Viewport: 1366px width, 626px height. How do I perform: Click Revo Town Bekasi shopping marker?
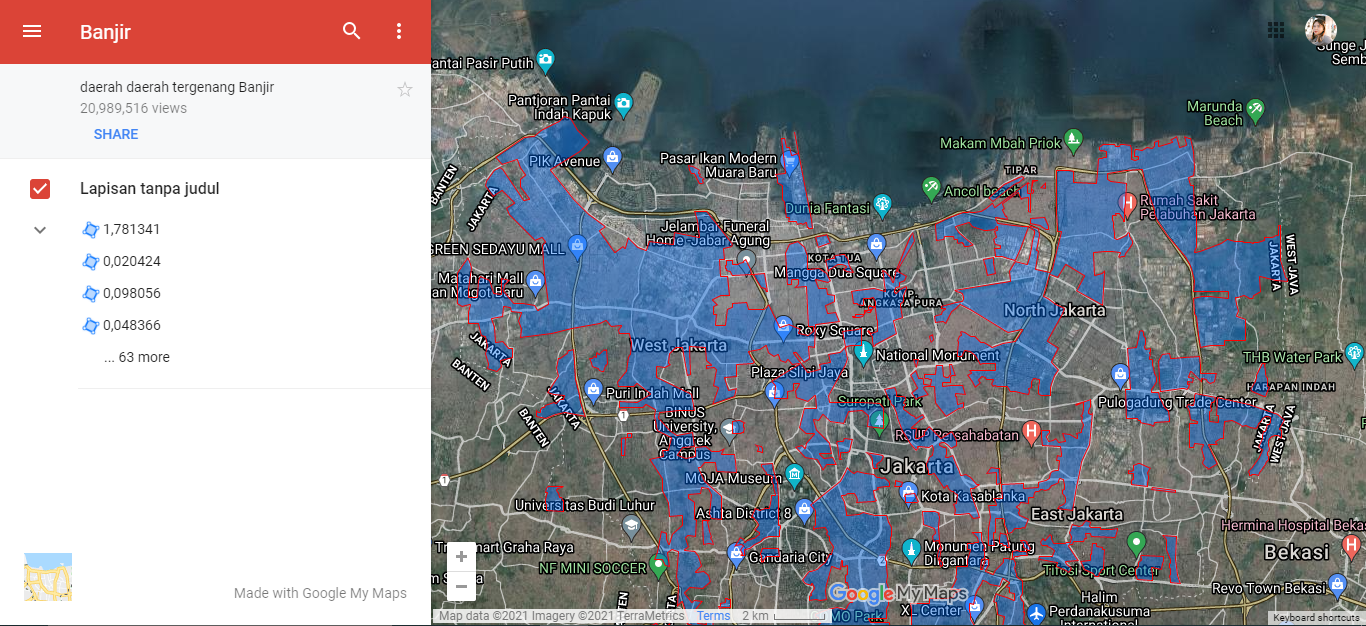[1338, 584]
